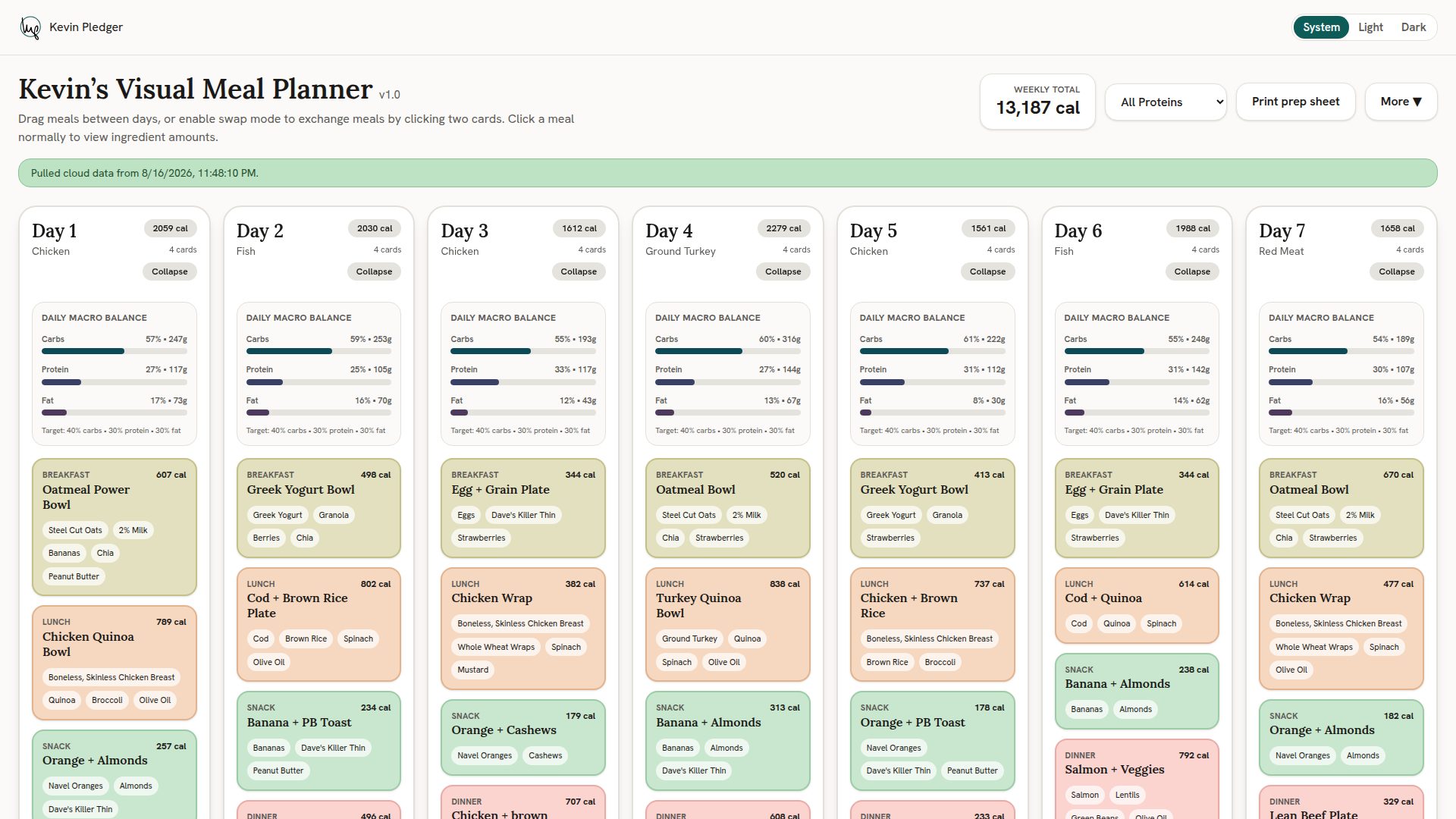Viewport: 1456px width, 819px height.
Task: Collapse Day 7 column
Action: click(1397, 271)
